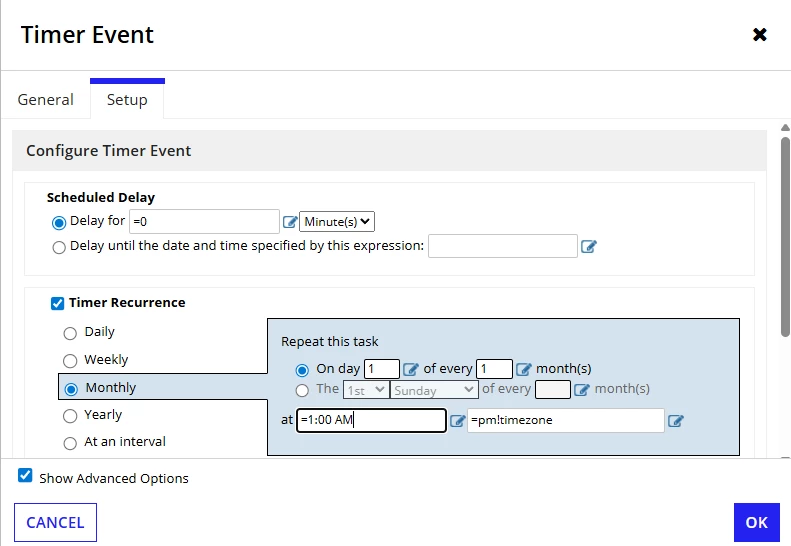
Task: Choose Yearly recurrence
Action: (x=70, y=416)
